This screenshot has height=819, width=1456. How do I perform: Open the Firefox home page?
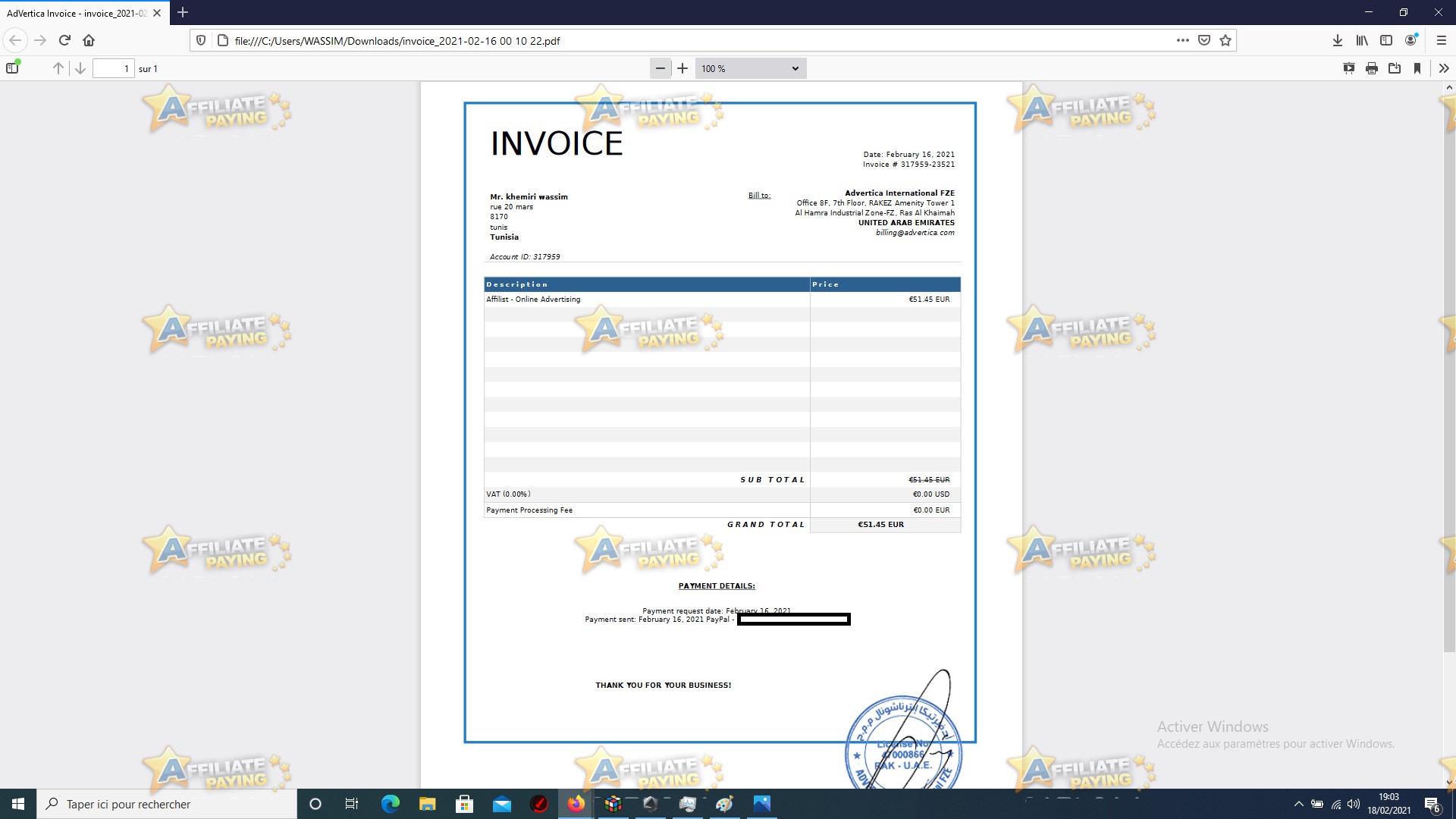89,40
